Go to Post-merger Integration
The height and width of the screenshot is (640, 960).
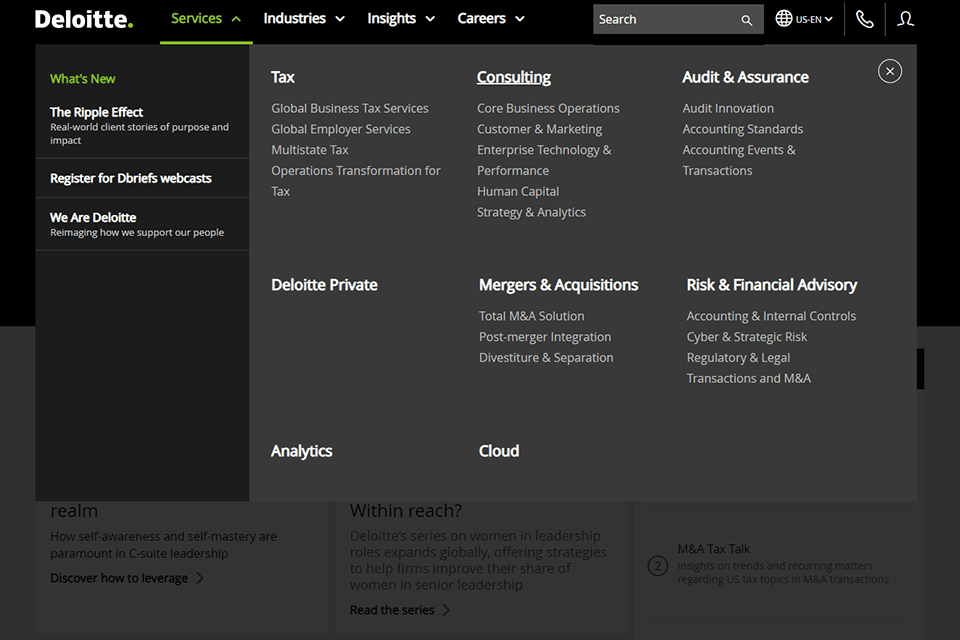point(545,337)
